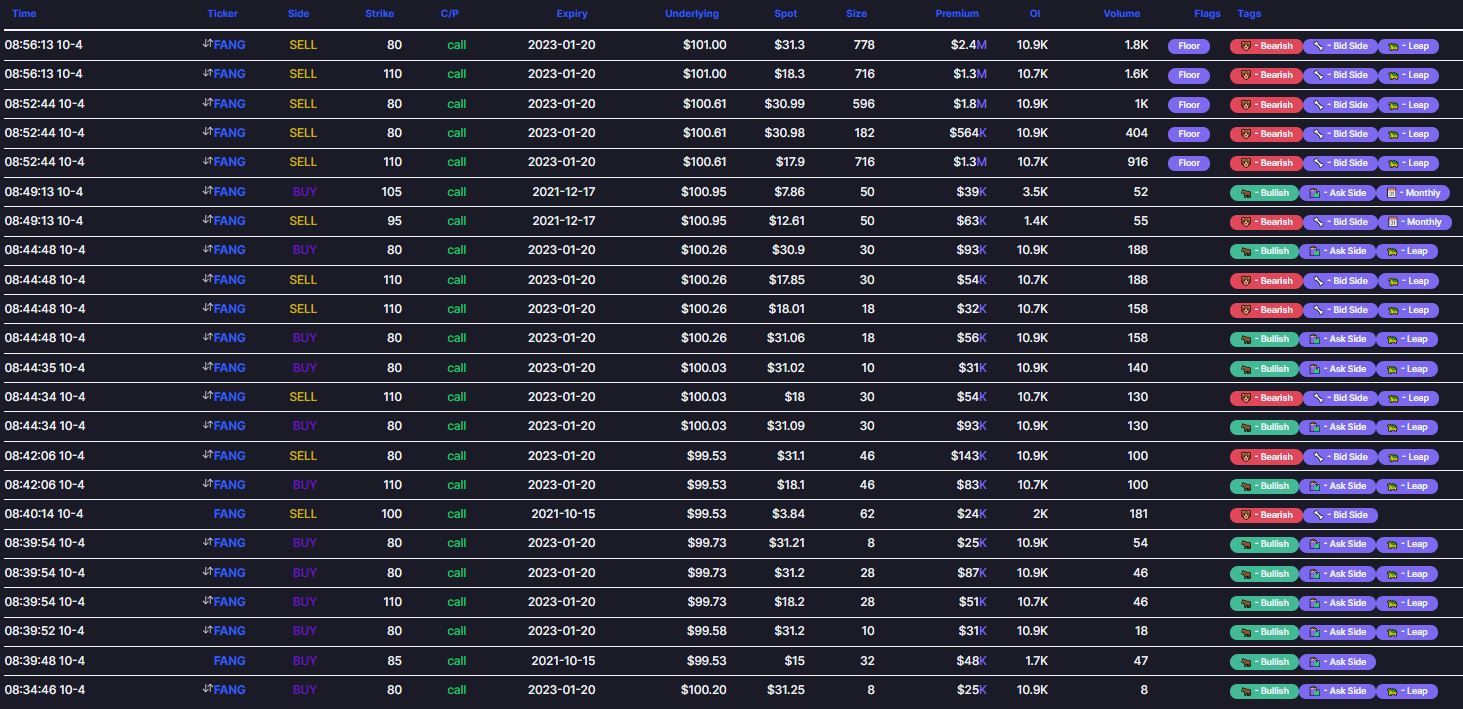This screenshot has width=1463, height=709.
Task: Click the swap-arrows icon beside FANG in the $18.3 spot row
Action: coord(207,73)
